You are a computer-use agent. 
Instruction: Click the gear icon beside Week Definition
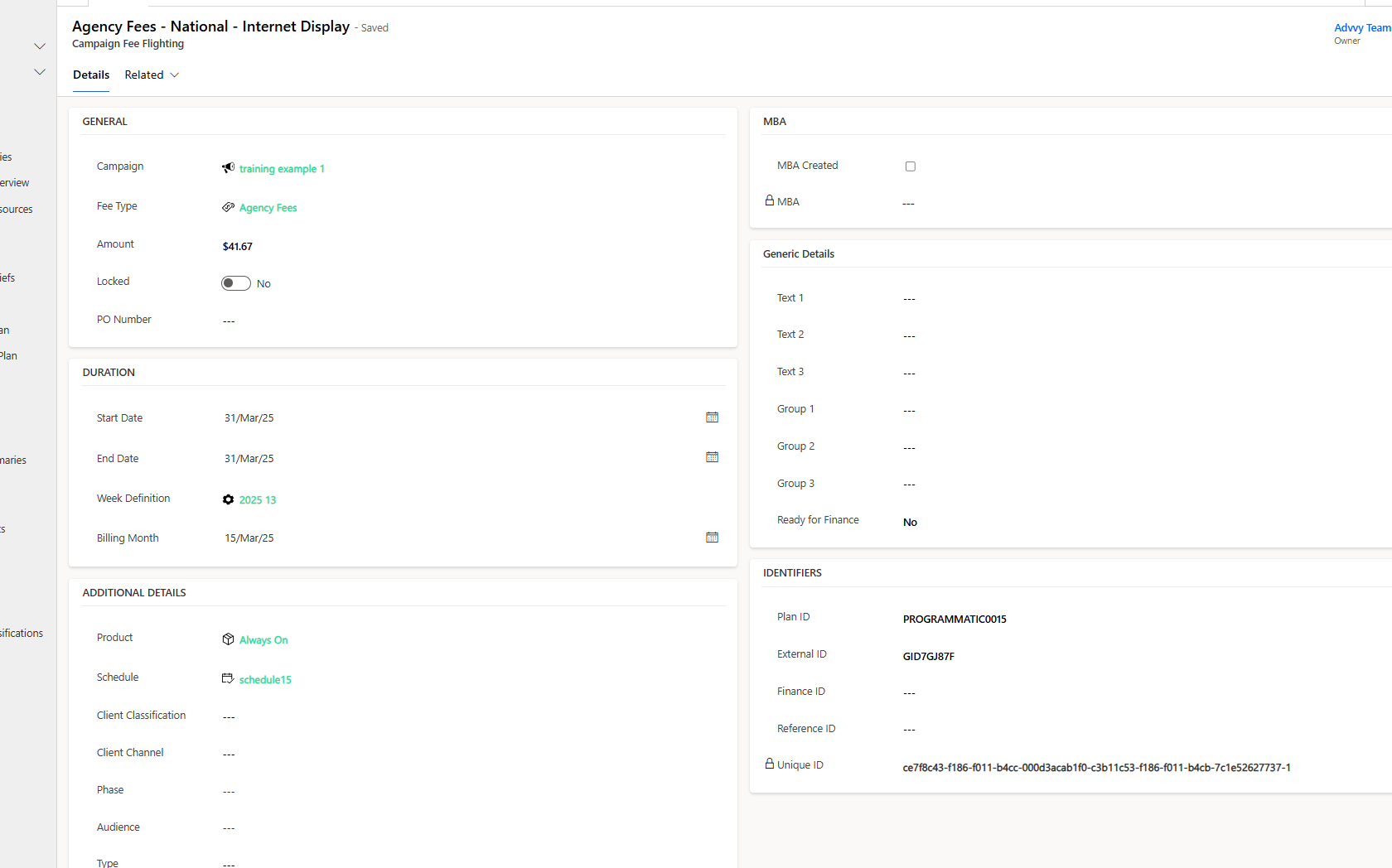[x=228, y=499]
